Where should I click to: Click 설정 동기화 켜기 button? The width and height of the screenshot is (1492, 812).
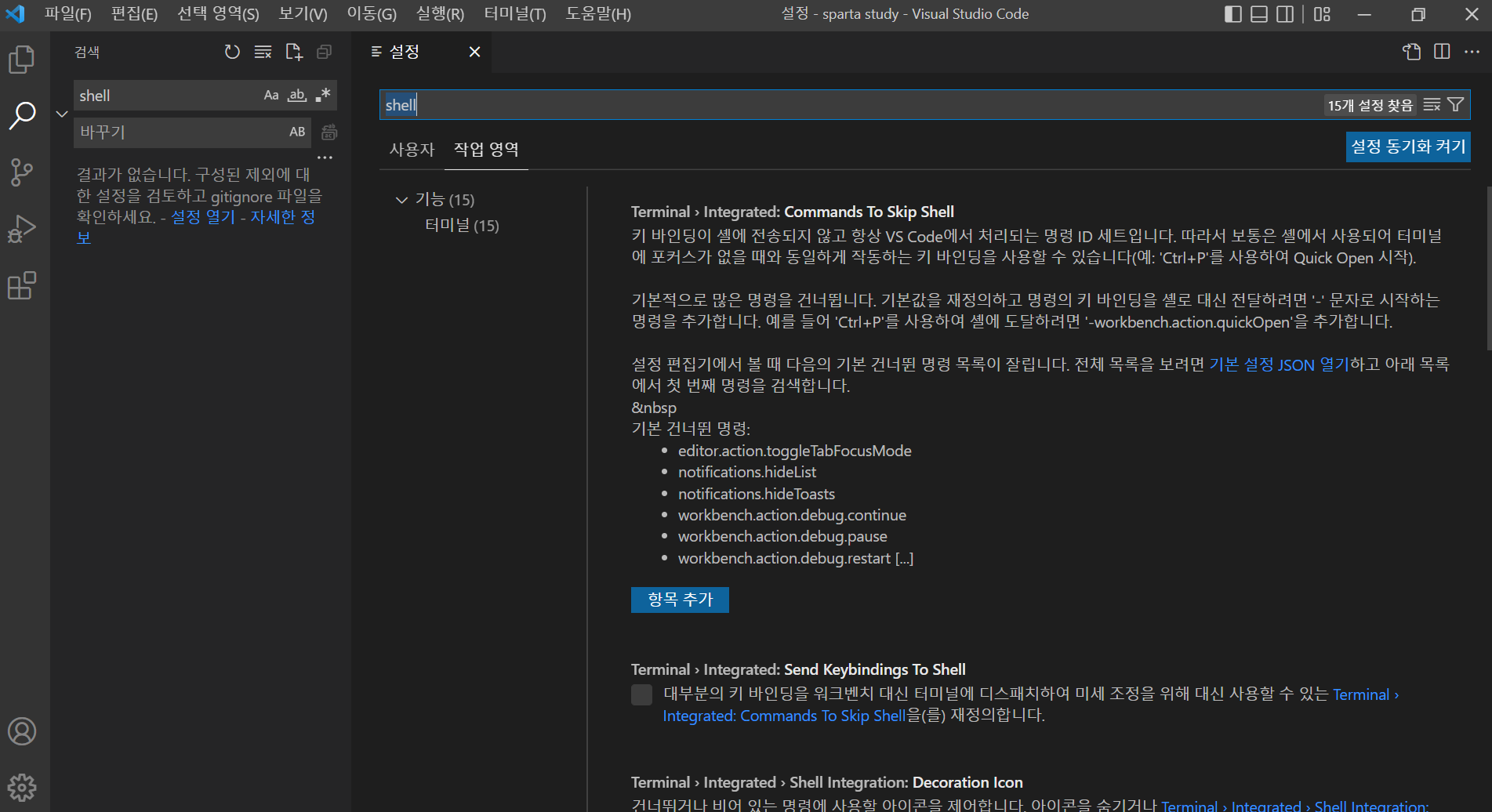[x=1408, y=147]
